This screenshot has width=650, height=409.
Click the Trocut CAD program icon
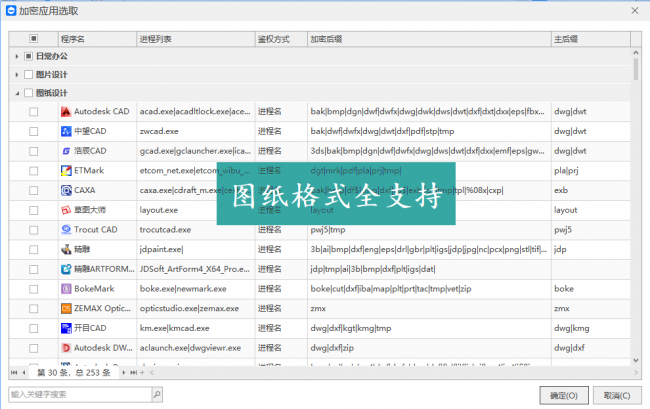(66, 230)
